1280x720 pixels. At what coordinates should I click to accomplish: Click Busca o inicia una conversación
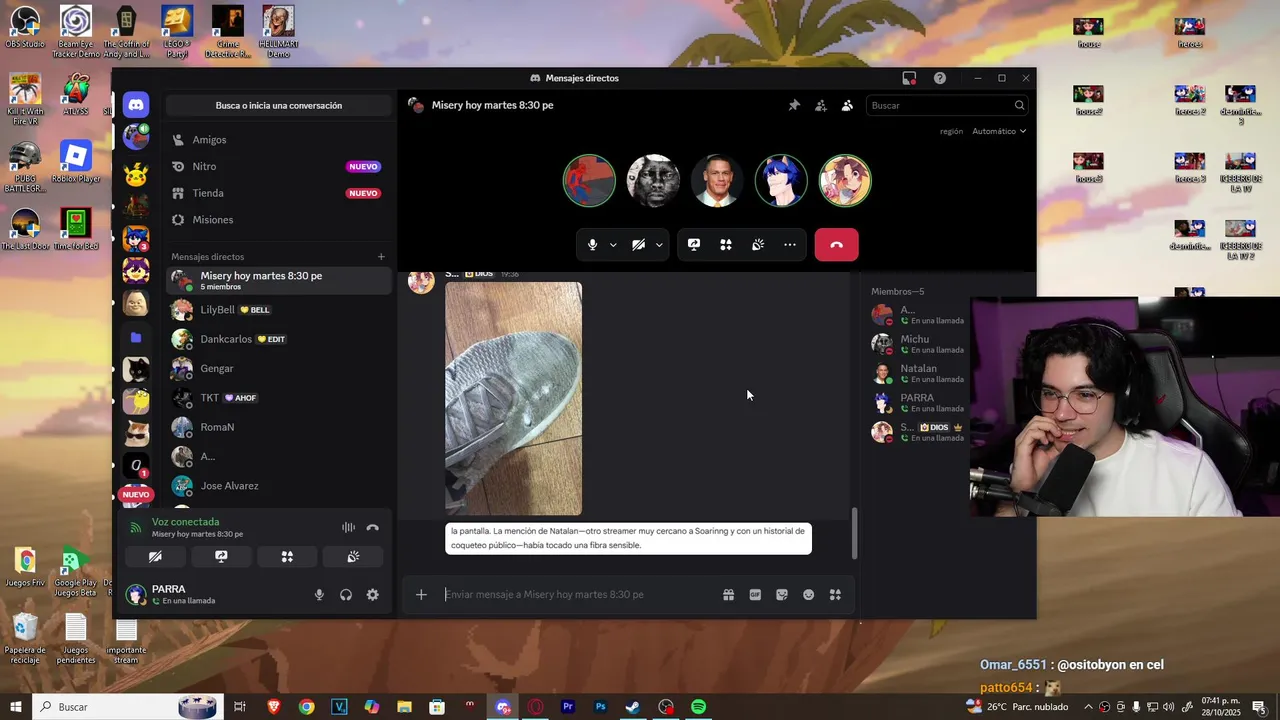point(278,105)
